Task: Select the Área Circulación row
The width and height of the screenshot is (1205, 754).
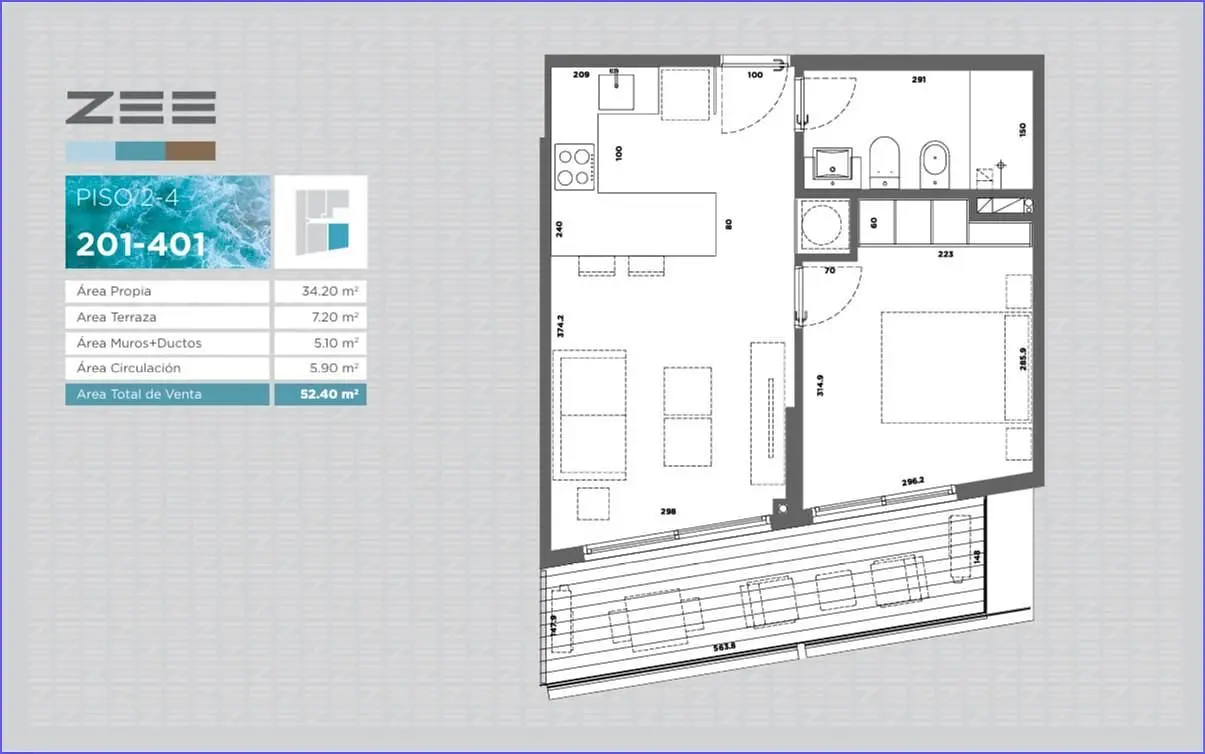Action: pyautogui.click(x=216, y=368)
